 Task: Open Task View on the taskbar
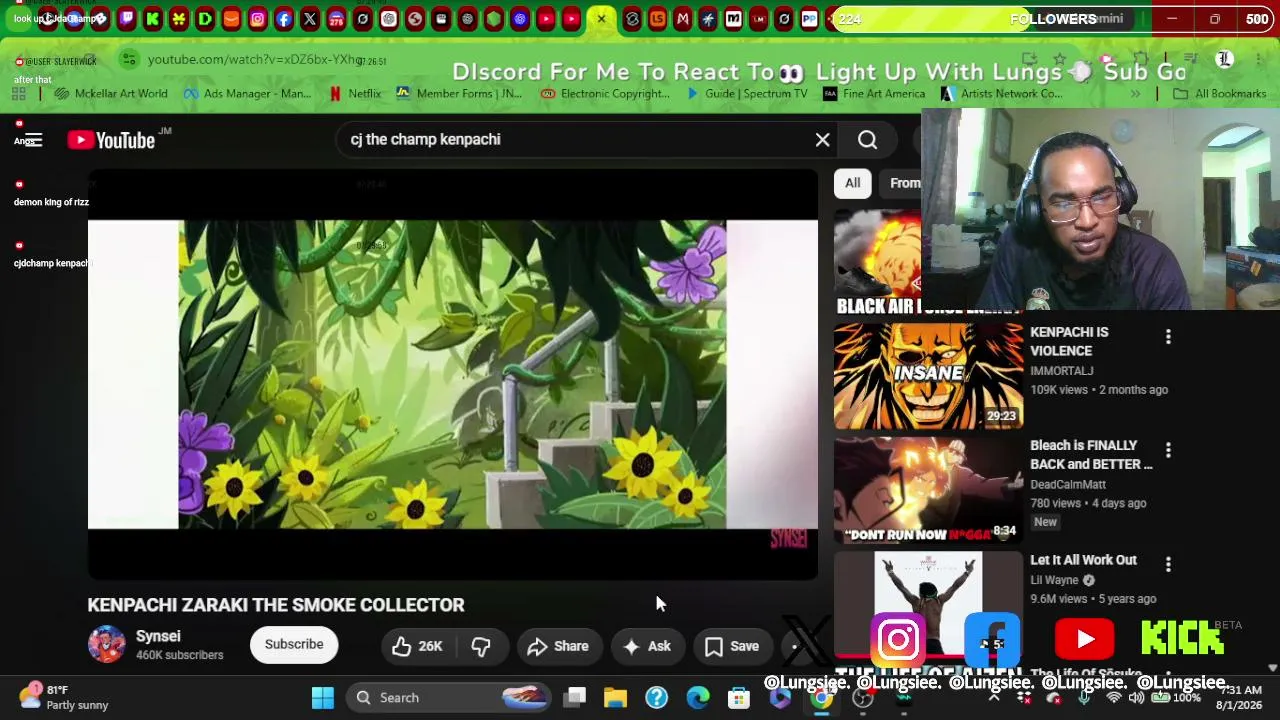pos(574,698)
